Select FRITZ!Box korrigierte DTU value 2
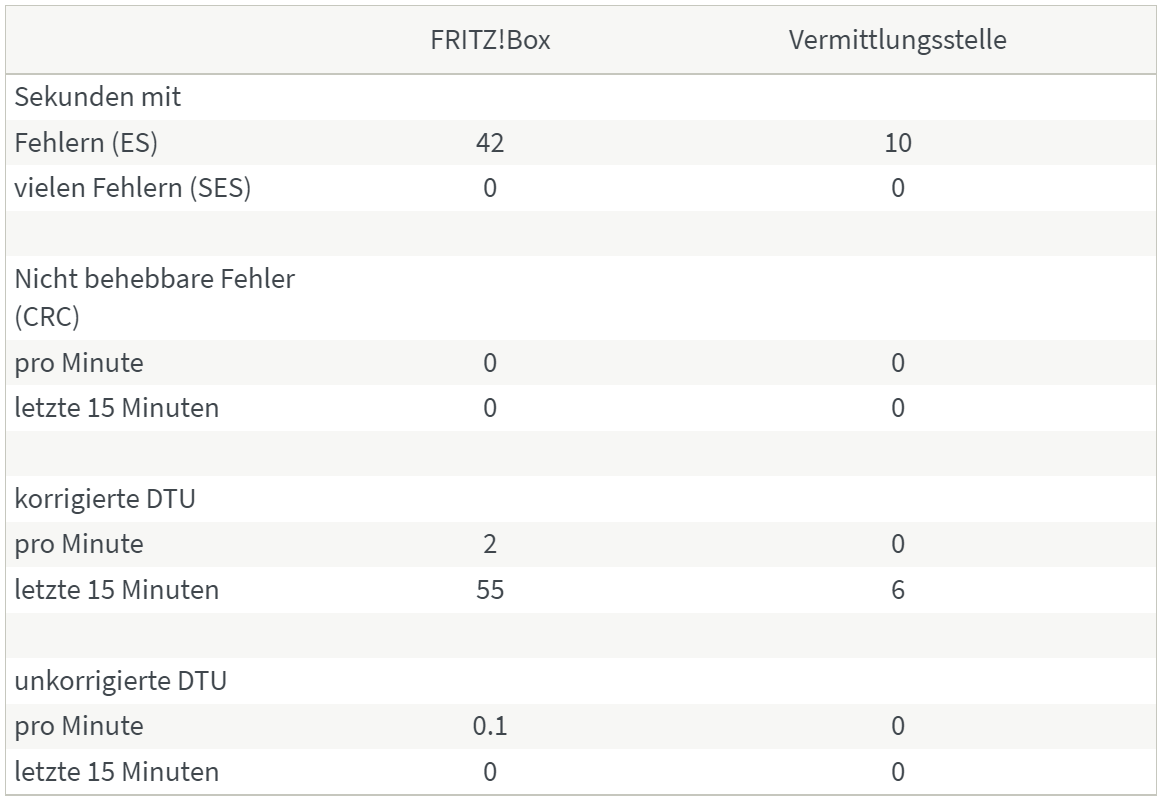The image size is (1162, 801). (490, 544)
